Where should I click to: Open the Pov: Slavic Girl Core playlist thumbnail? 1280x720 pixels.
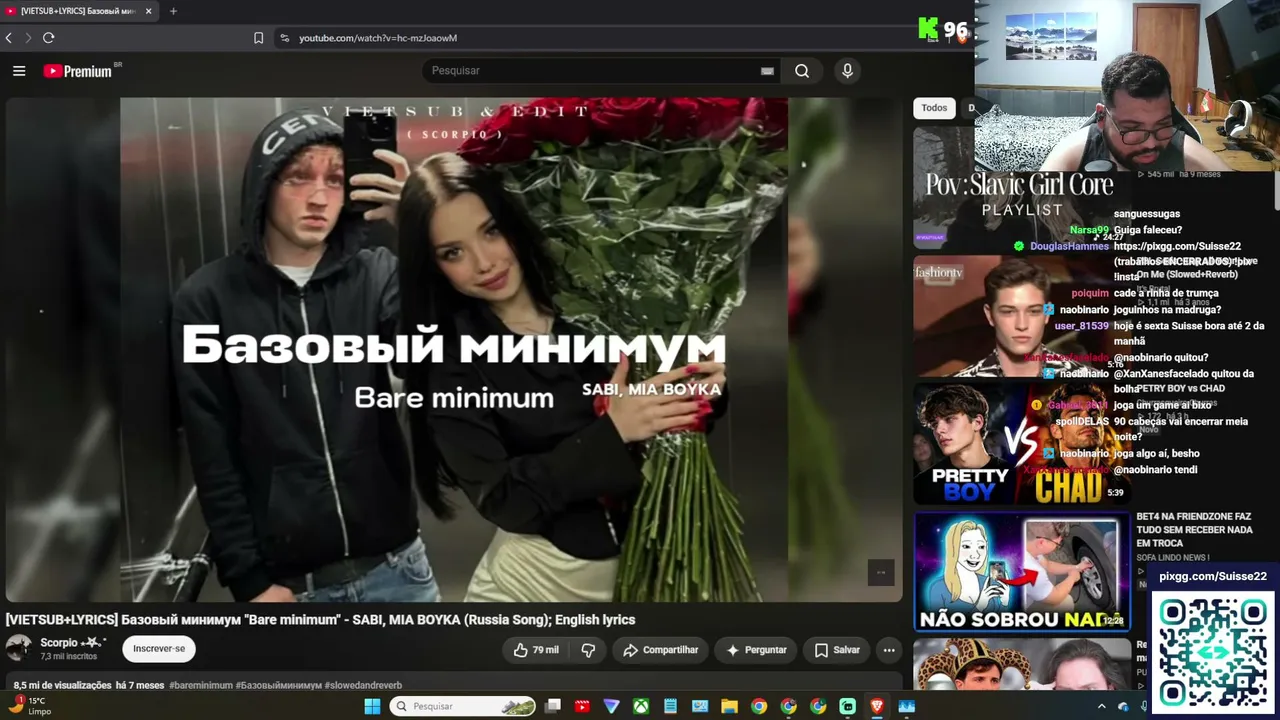(x=1021, y=189)
